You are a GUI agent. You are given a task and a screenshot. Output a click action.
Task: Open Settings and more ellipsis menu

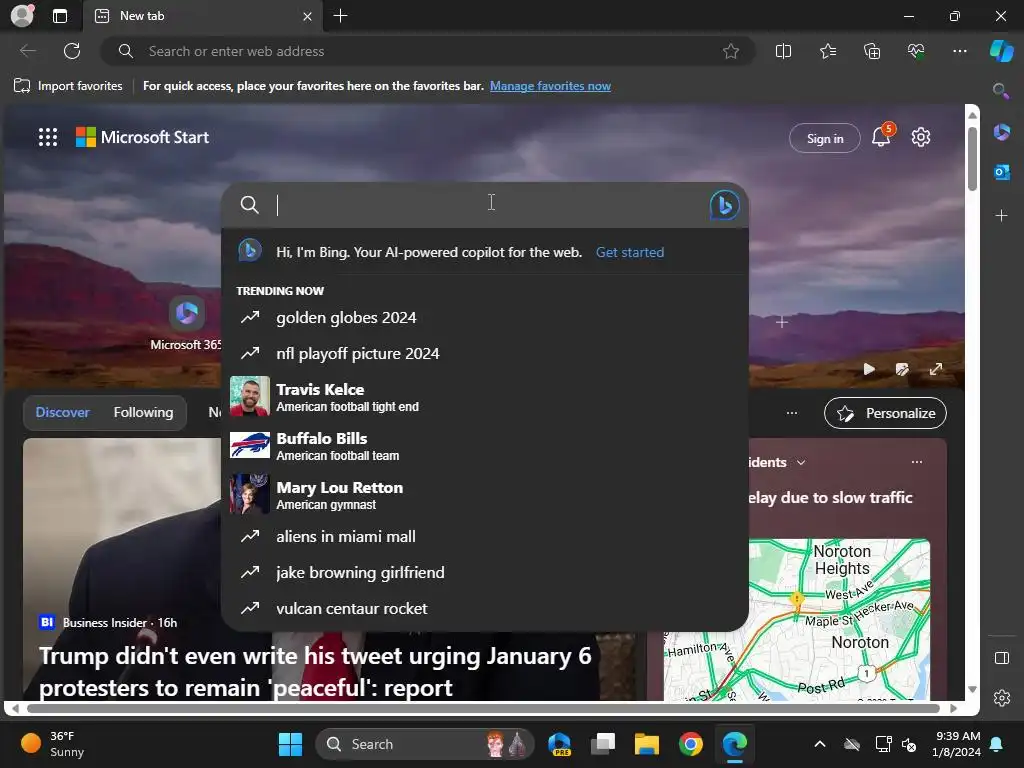[959, 51]
